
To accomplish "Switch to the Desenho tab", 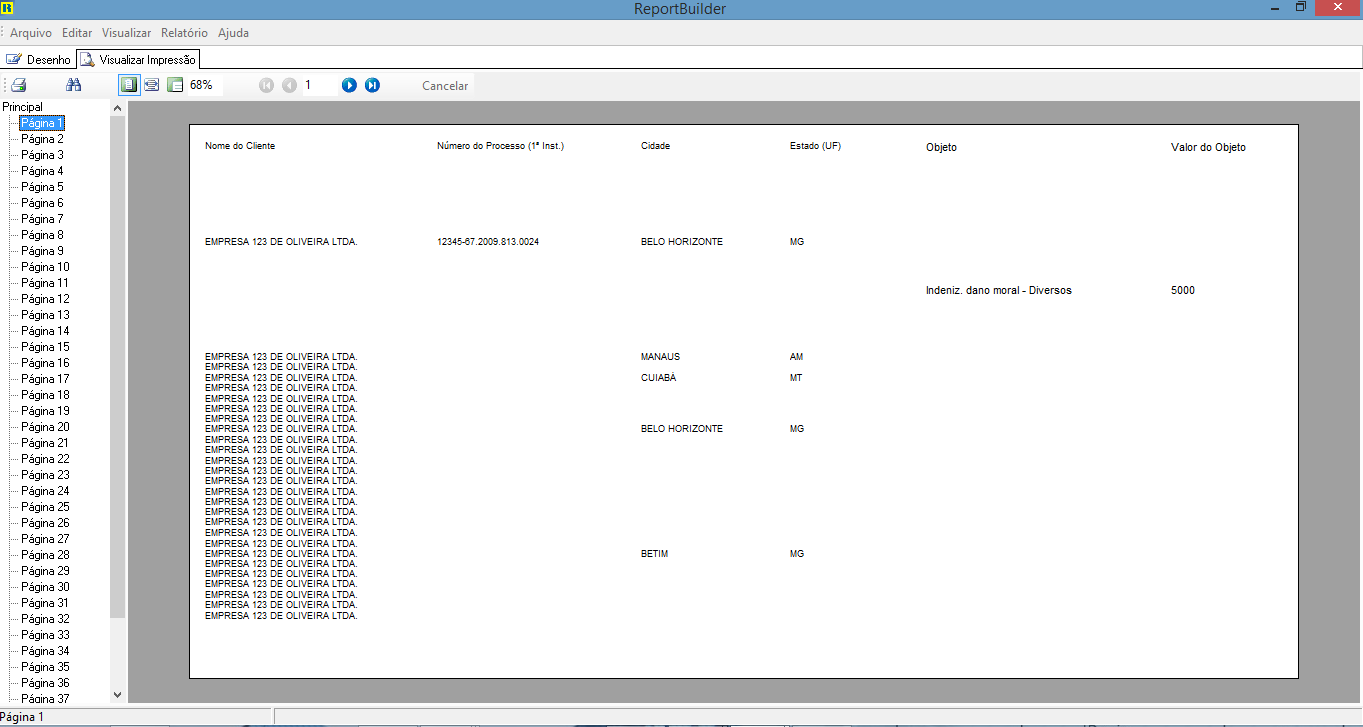I will tap(39, 60).
